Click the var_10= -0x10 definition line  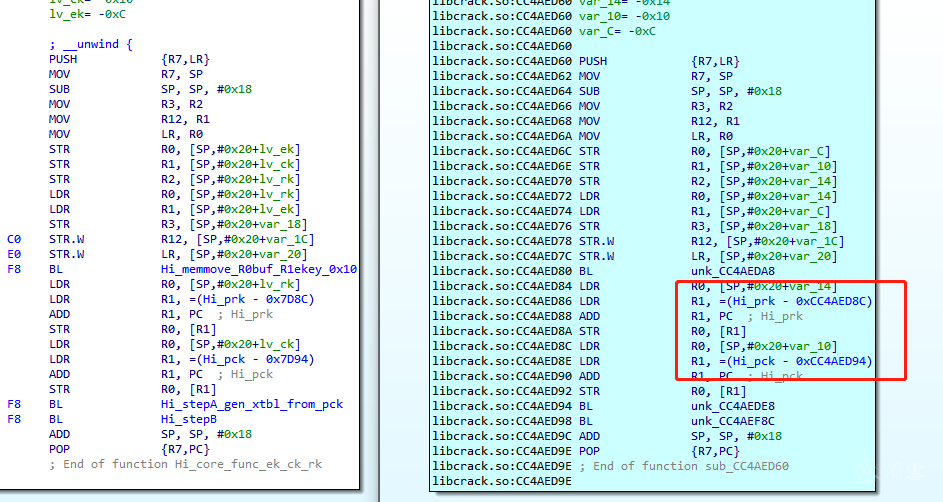tap(624, 16)
